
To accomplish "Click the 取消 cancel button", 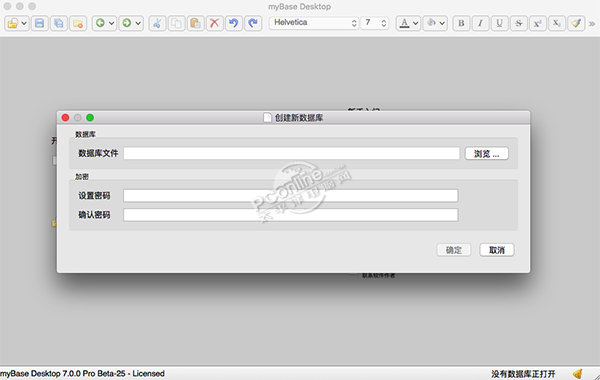I will tap(497, 250).
